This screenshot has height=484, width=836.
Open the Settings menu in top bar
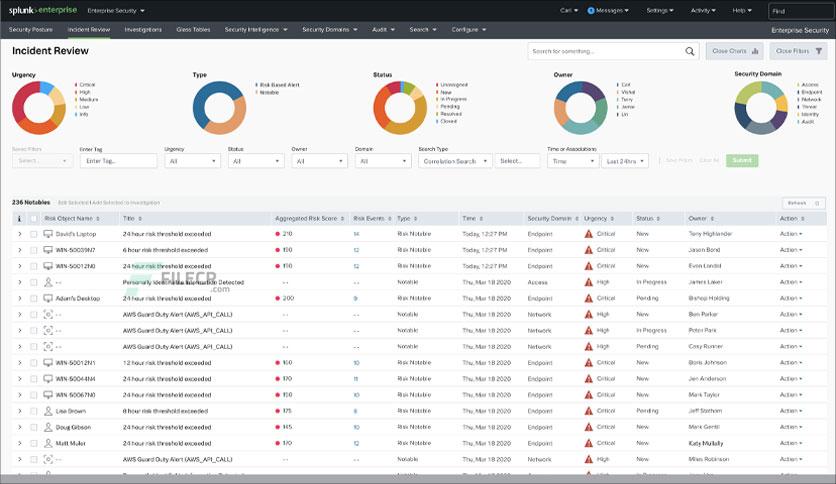click(660, 11)
